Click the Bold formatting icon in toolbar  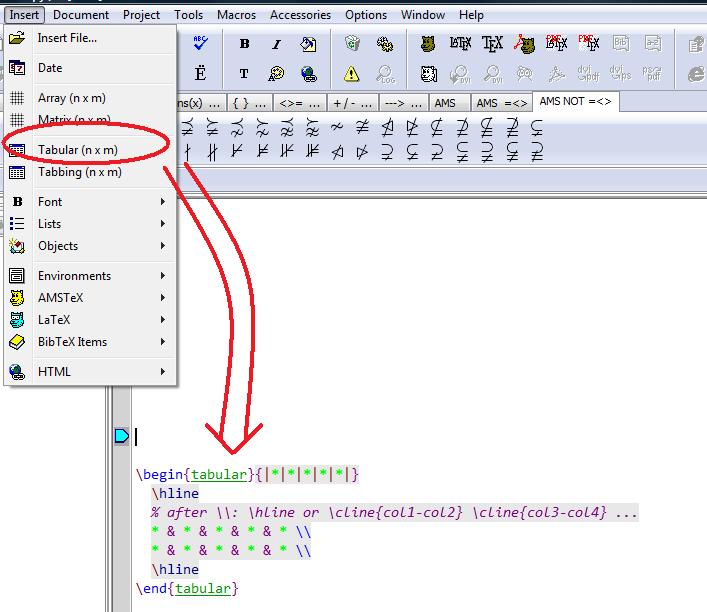click(x=244, y=44)
